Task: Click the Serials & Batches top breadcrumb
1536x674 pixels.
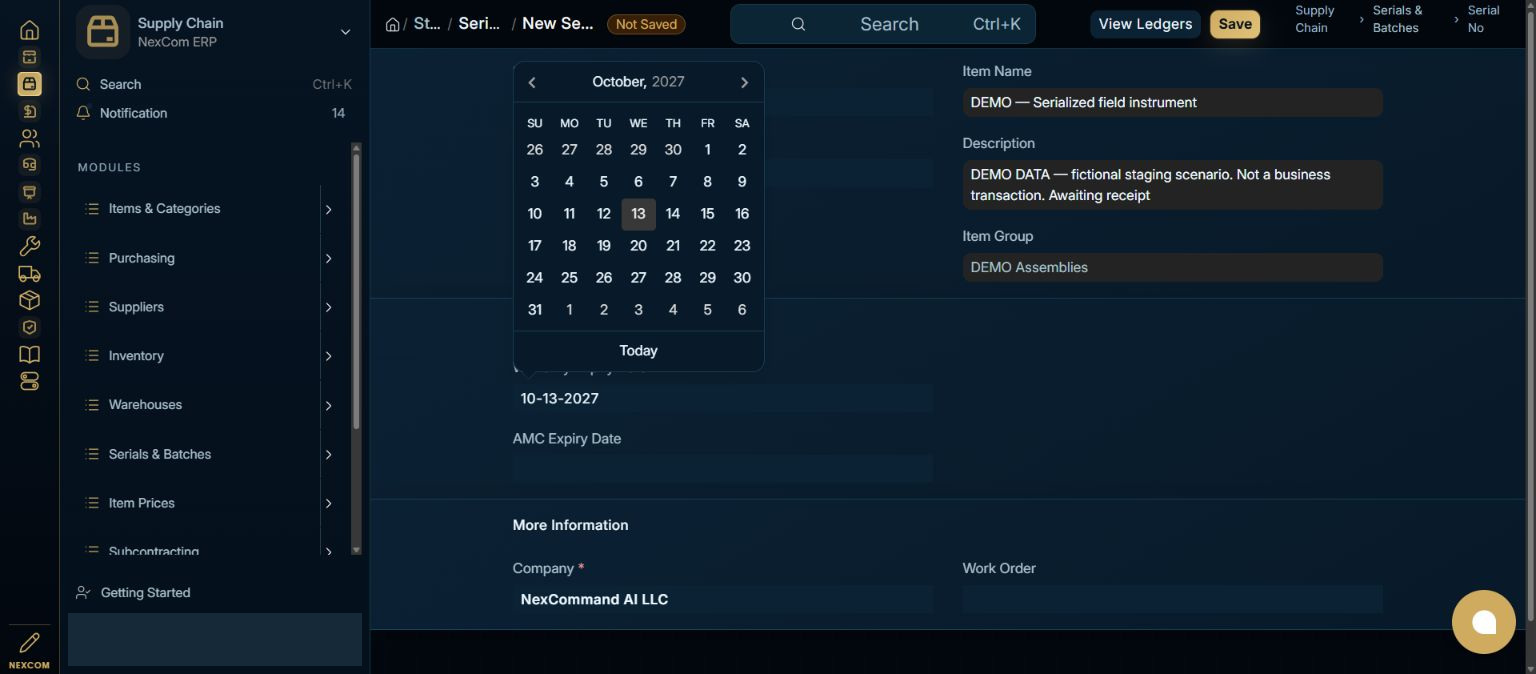Action: (x=1396, y=19)
